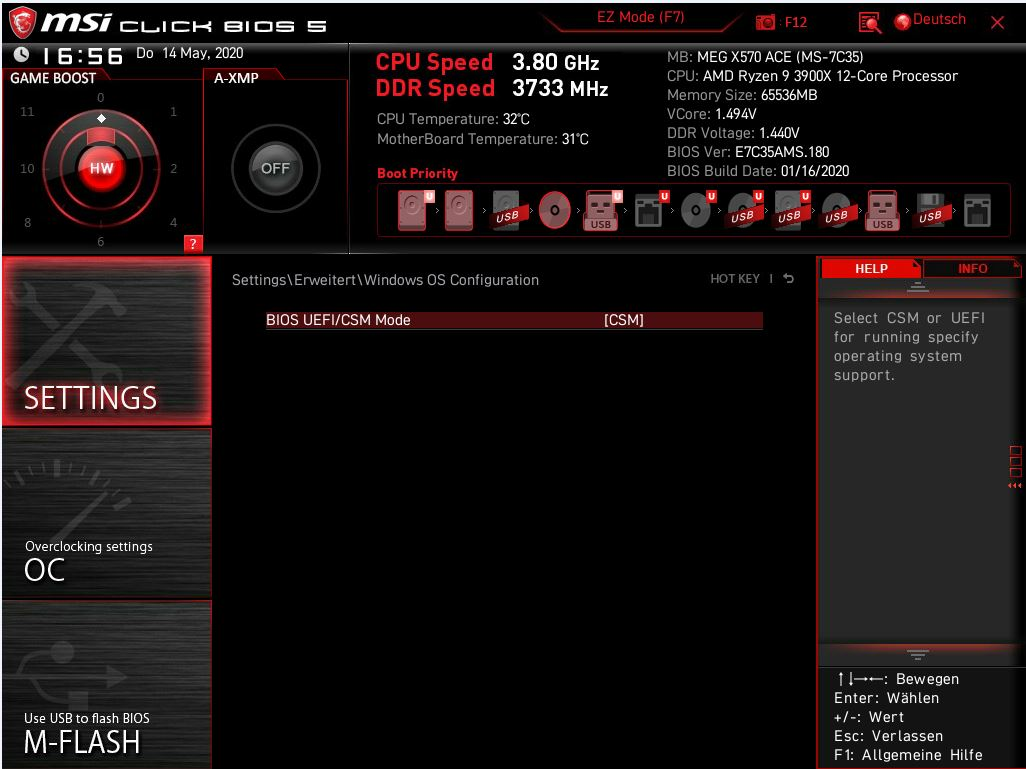Click the GAME BOOST label
Viewport: 1026px width, 769px height.
(53, 78)
